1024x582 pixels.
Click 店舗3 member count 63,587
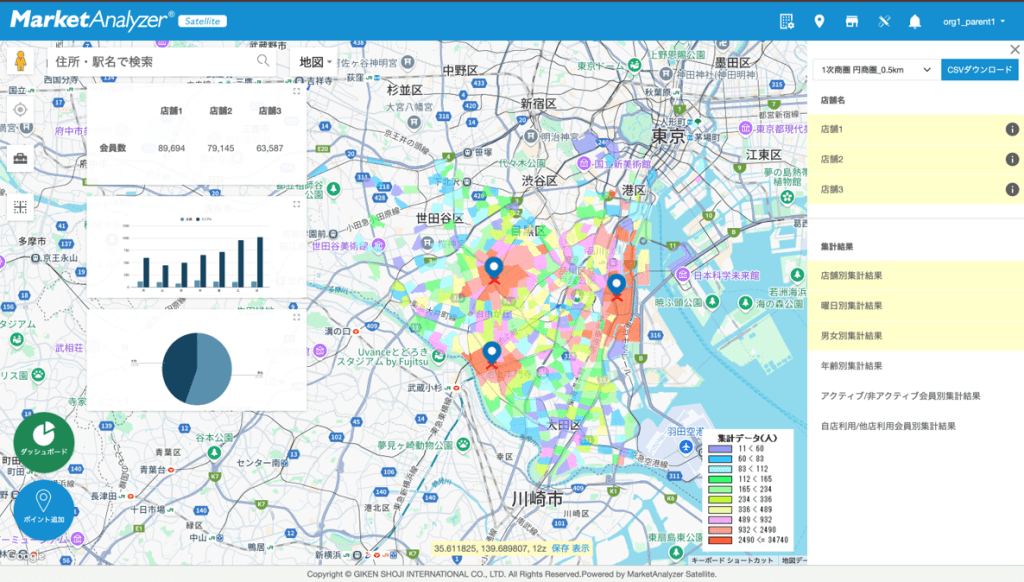[270, 148]
